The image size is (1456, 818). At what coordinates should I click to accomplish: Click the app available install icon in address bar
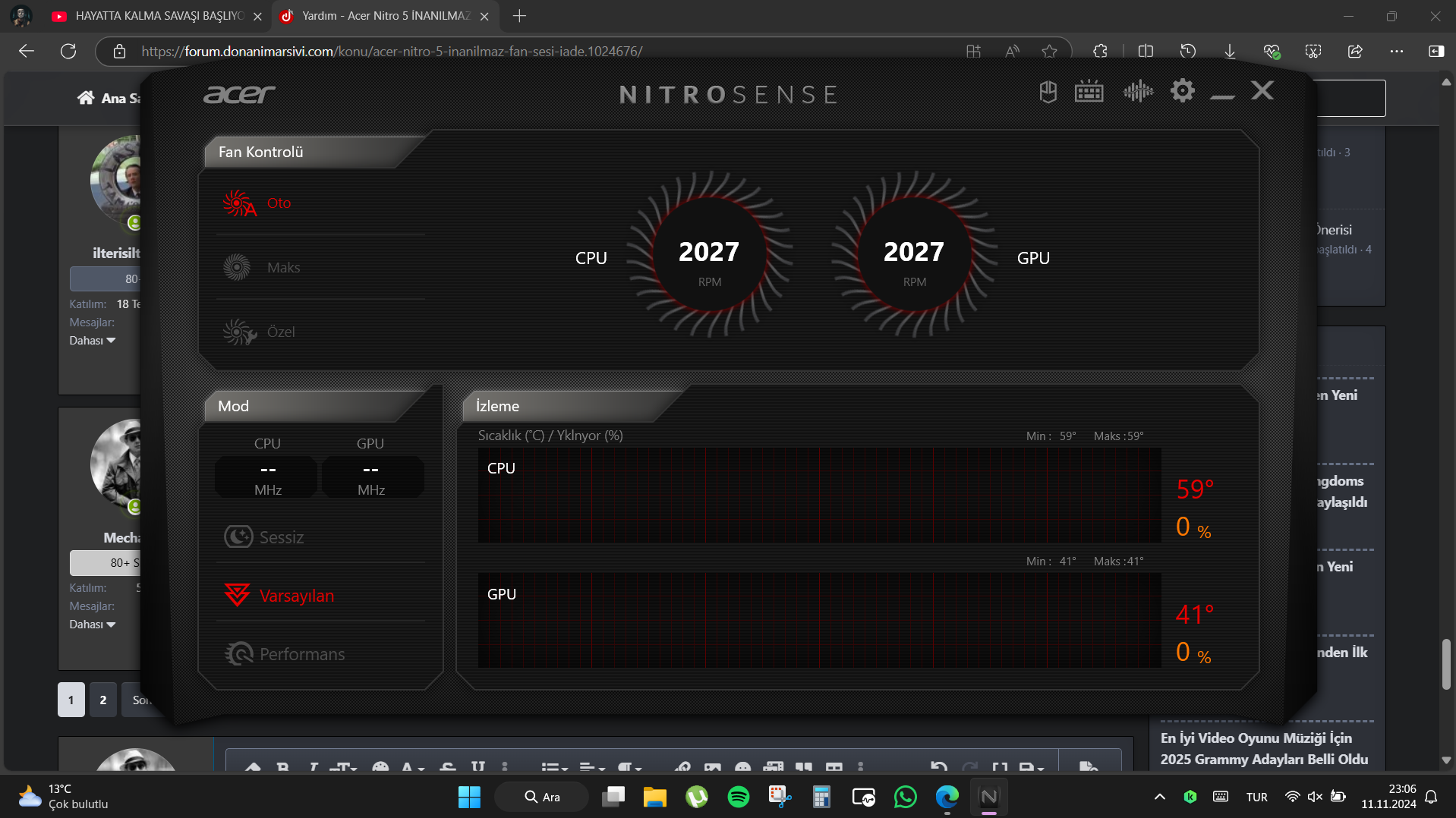tap(973, 52)
